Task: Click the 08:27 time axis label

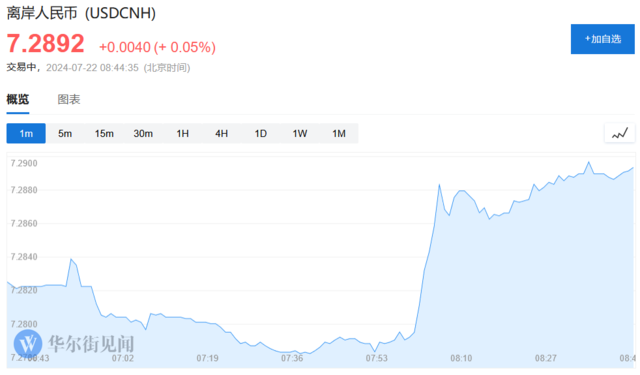Action: (546, 358)
